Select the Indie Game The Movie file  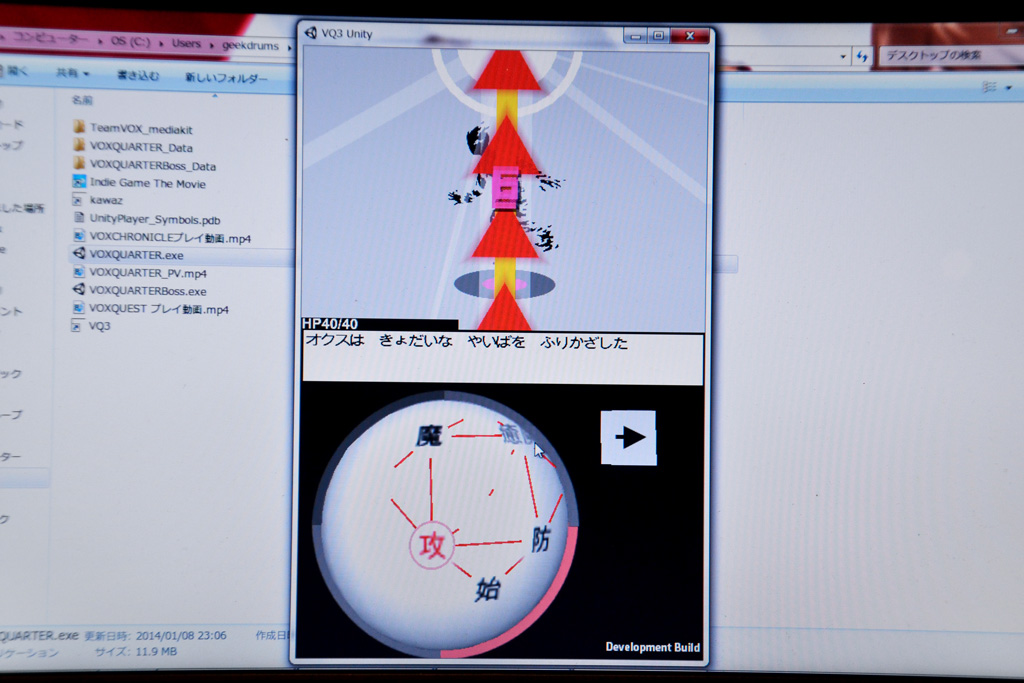(x=140, y=183)
